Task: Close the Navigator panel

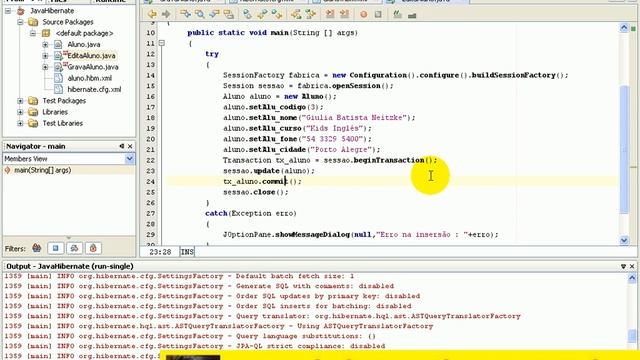Action: tap(130, 146)
